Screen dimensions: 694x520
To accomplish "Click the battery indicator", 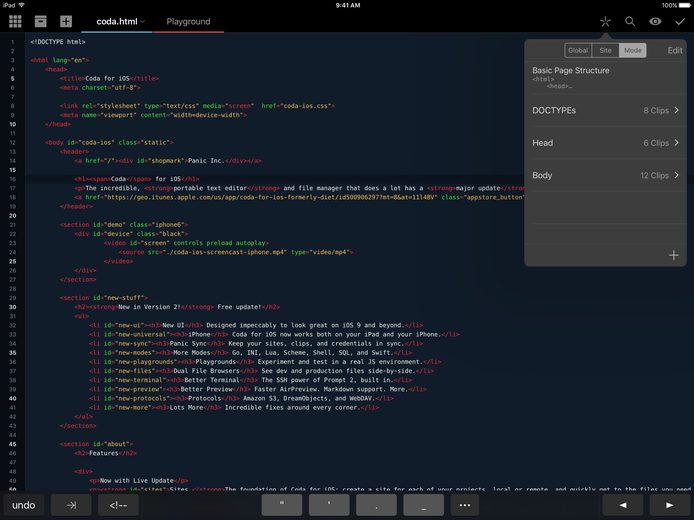I will click(x=684, y=5).
